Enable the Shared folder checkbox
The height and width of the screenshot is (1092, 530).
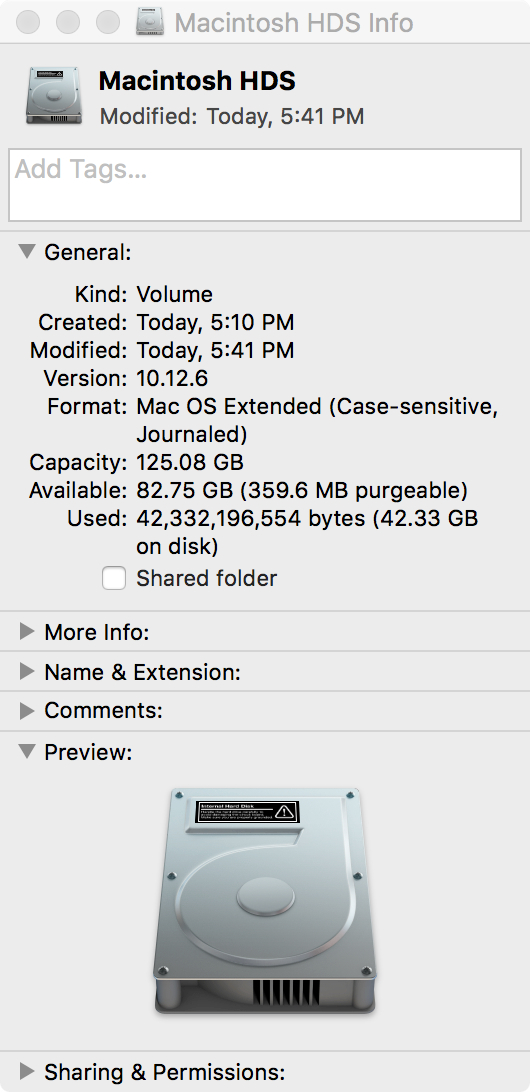[114, 578]
